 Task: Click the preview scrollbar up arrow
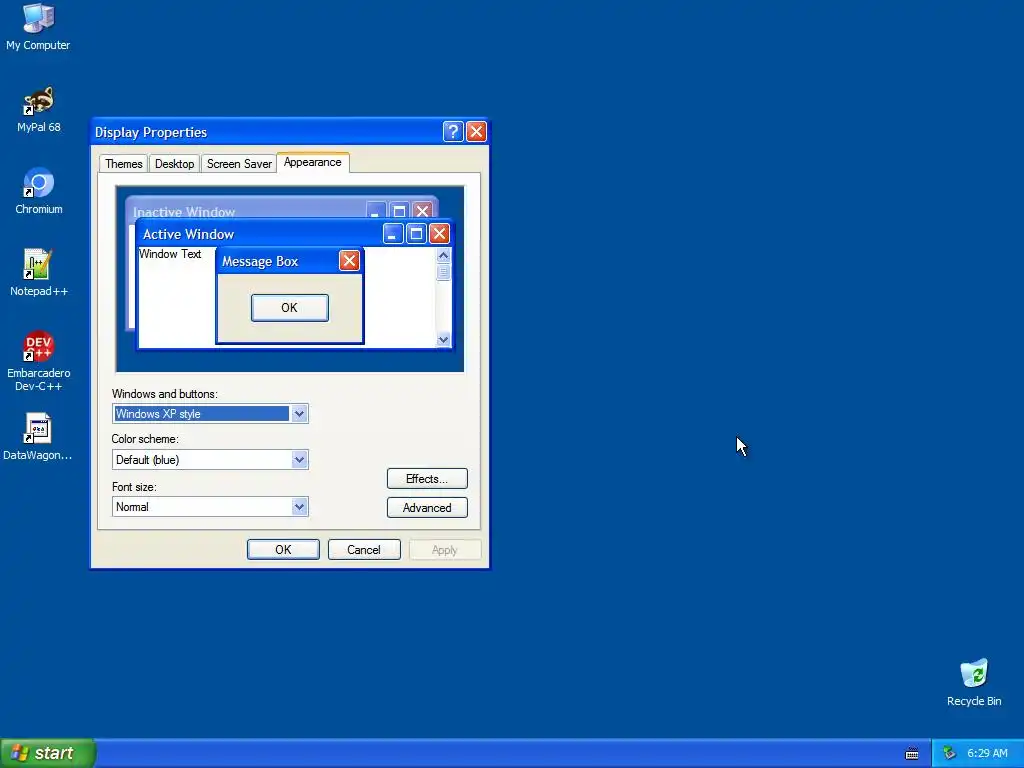443,255
